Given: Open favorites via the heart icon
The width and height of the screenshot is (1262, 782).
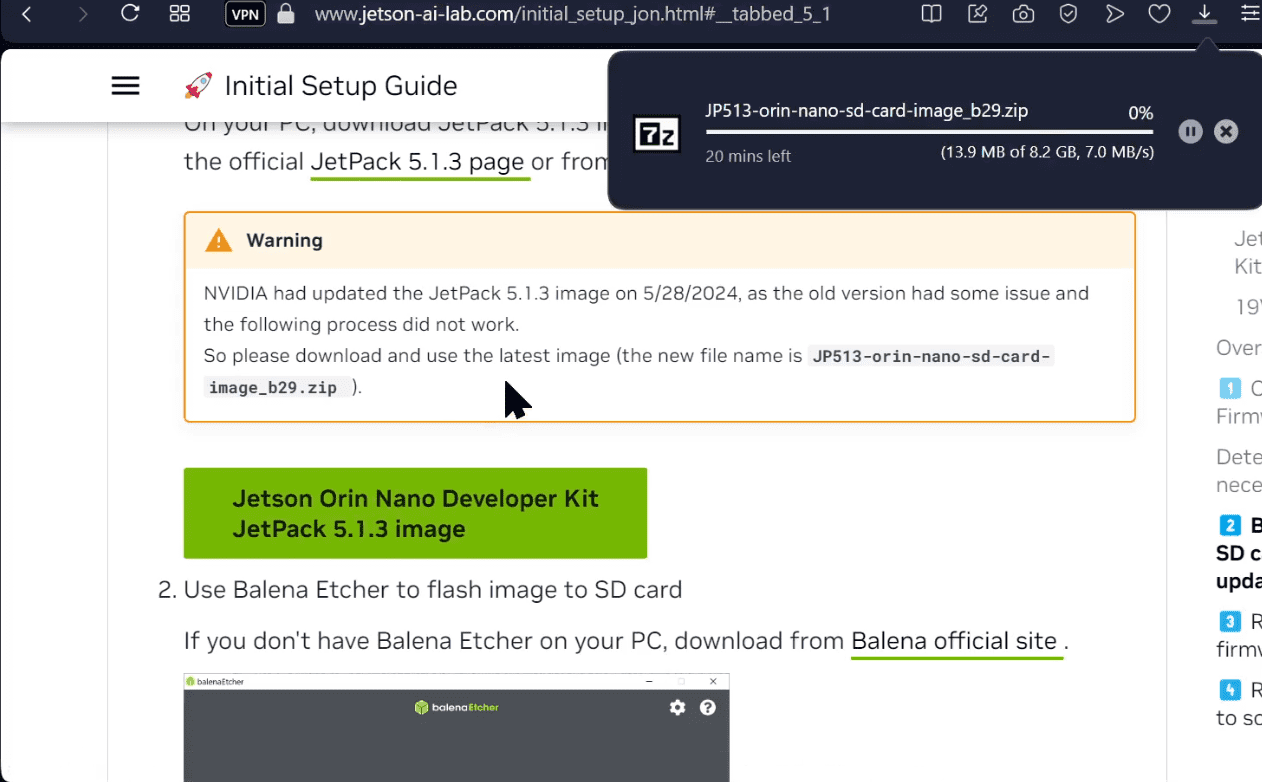Looking at the screenshot, I should coord(1159,14).
